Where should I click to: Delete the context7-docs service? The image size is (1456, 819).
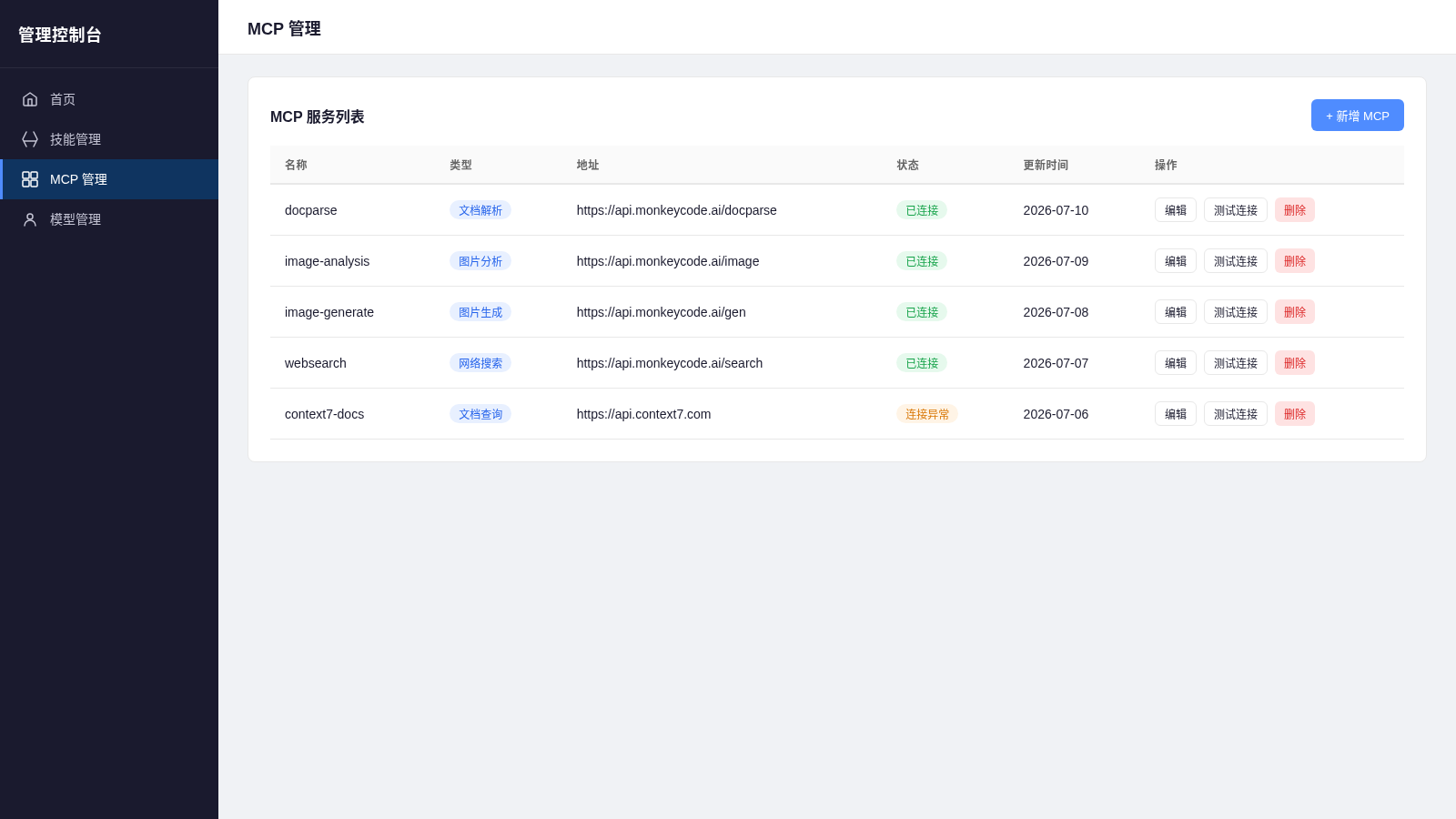coord(1295,414)
